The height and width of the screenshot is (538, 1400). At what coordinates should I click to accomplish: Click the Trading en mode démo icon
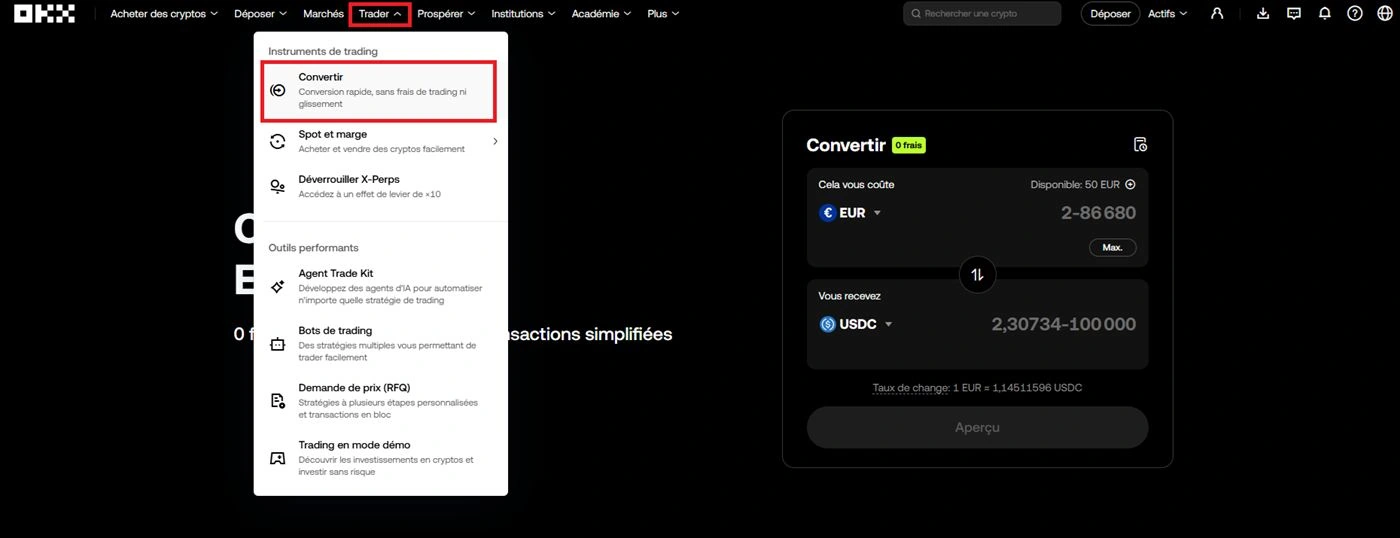click(x=278, y=458)
